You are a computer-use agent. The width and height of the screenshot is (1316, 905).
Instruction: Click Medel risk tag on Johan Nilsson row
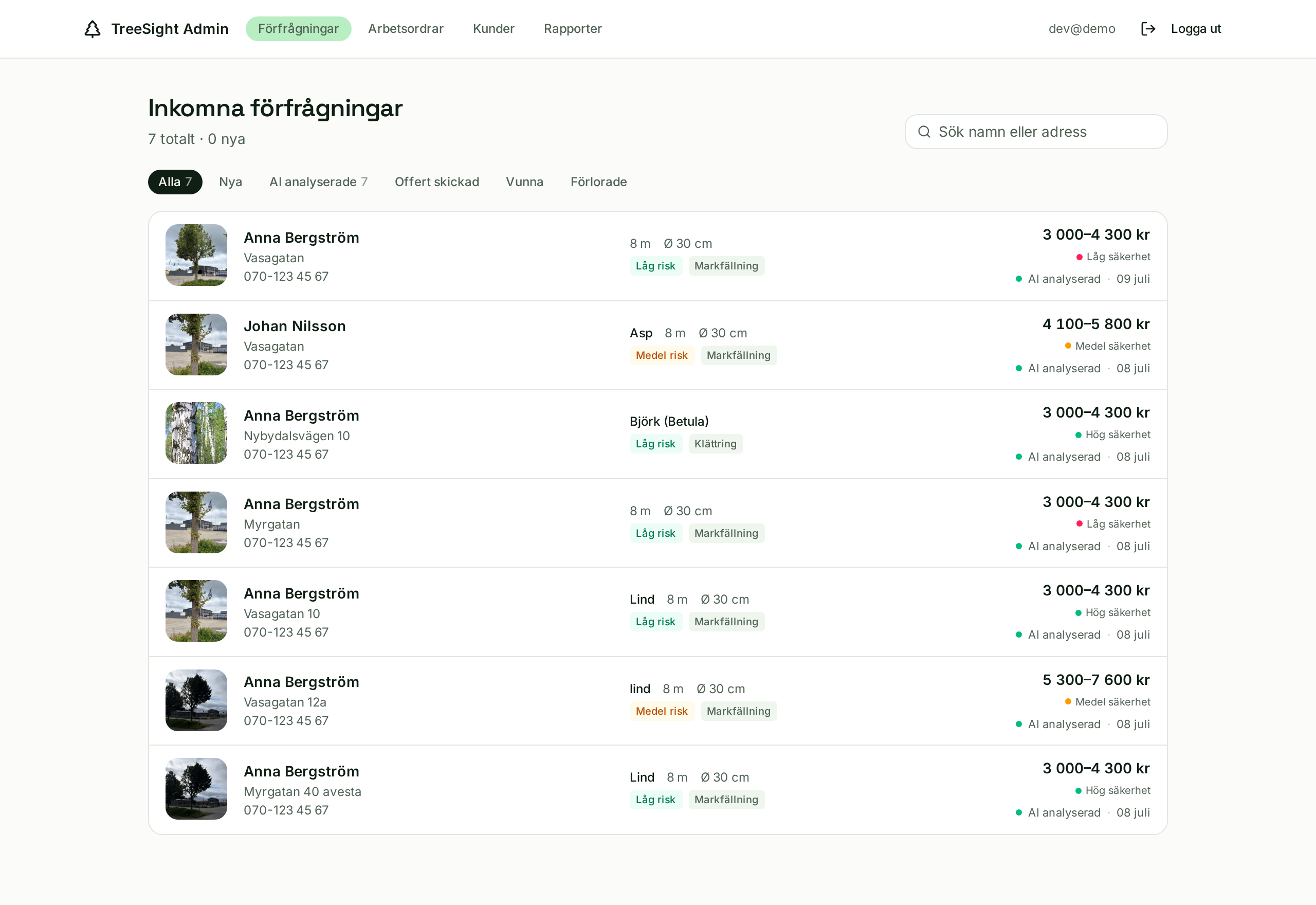662,355
